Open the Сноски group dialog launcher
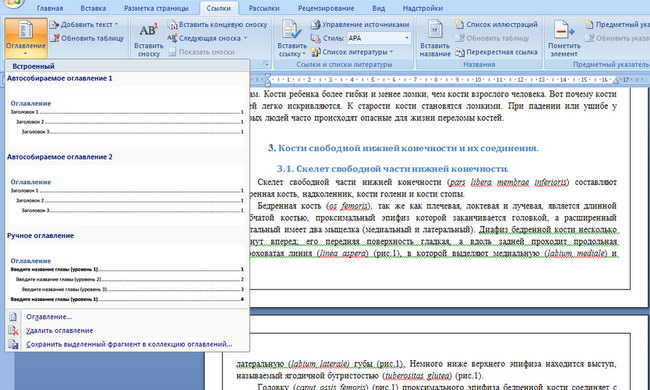This screenshot has height=390, width=650. pyautogui.click(x=266, y=65)
